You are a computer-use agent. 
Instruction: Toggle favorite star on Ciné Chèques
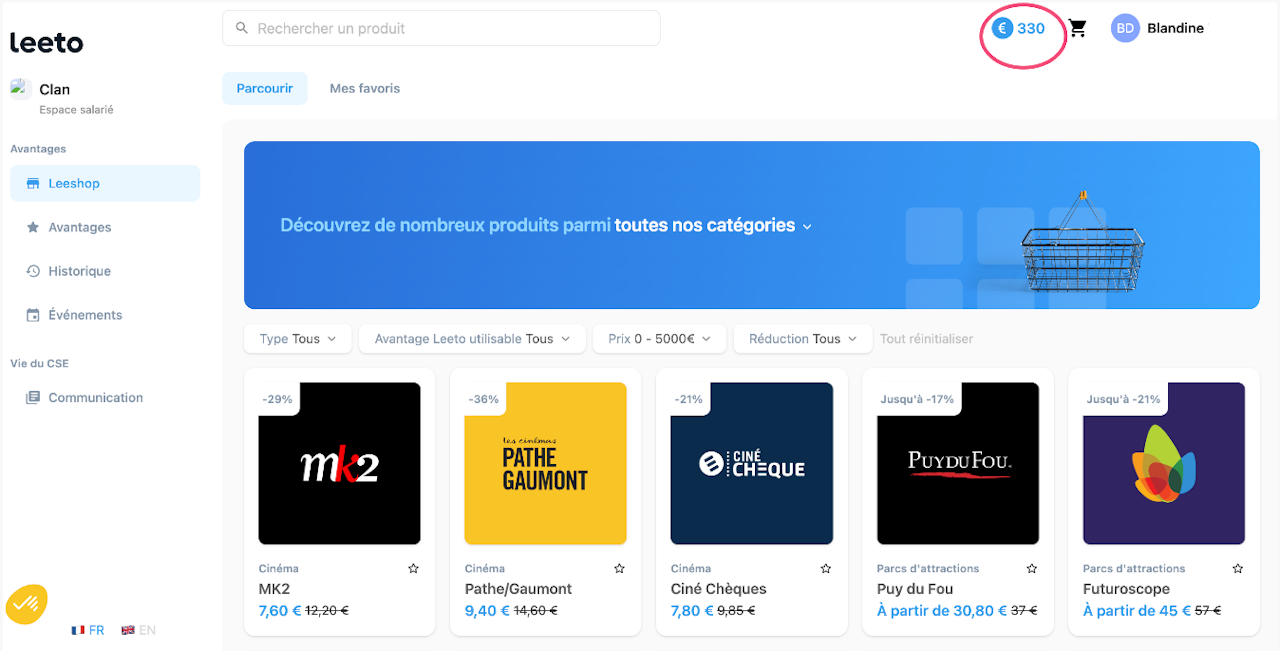click(x=825, y=568)
